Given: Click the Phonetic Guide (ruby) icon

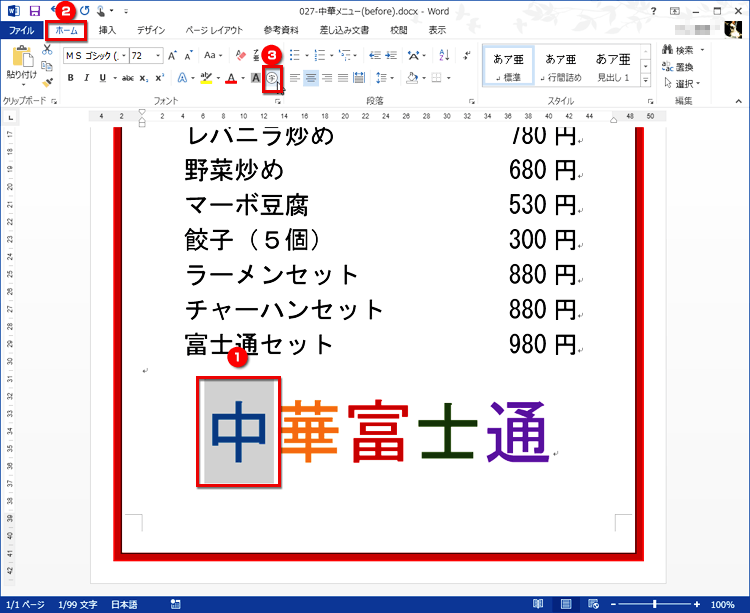Looking at the screenshot, I should pos(256,55).
